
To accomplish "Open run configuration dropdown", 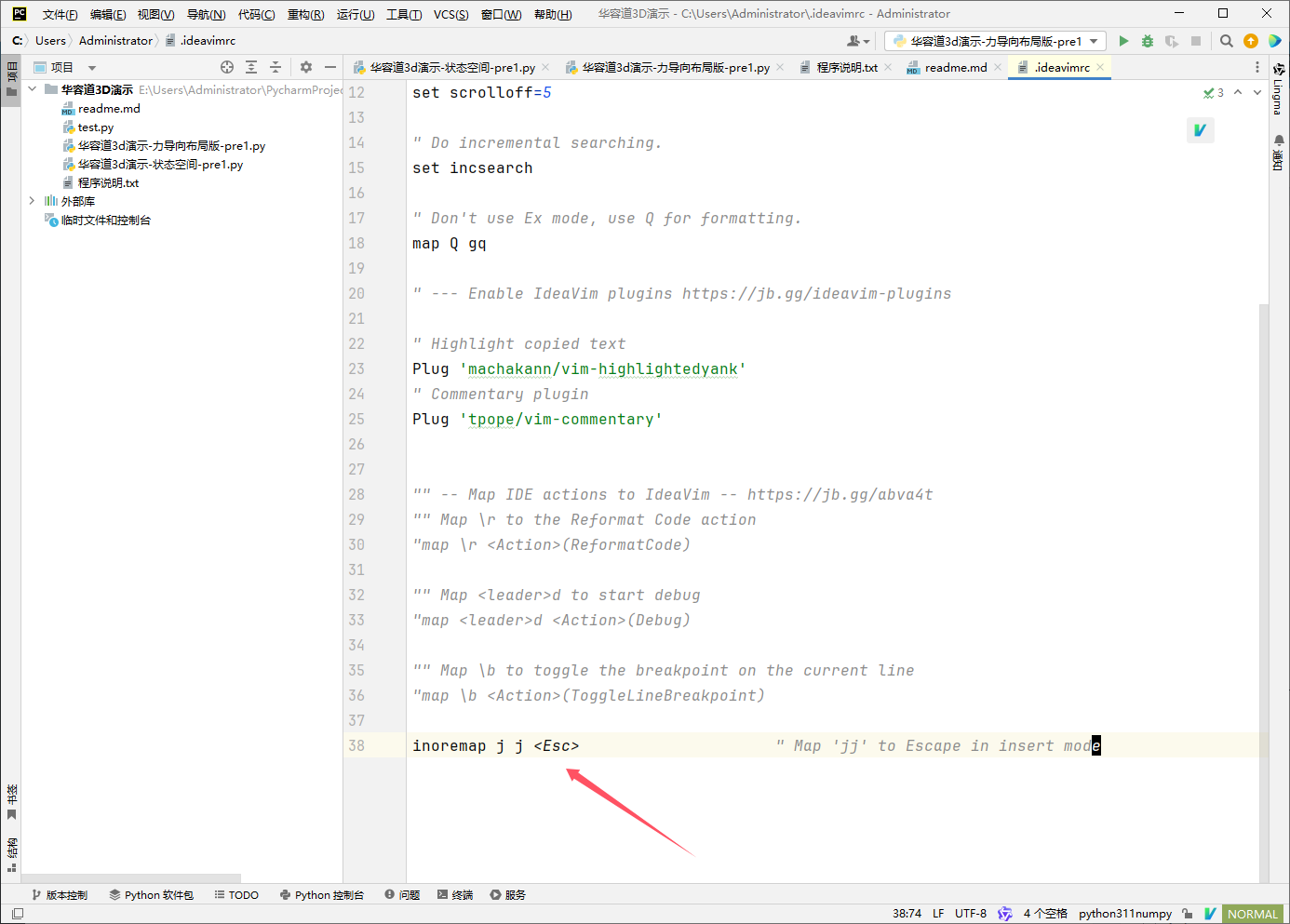I will (995, 41).
